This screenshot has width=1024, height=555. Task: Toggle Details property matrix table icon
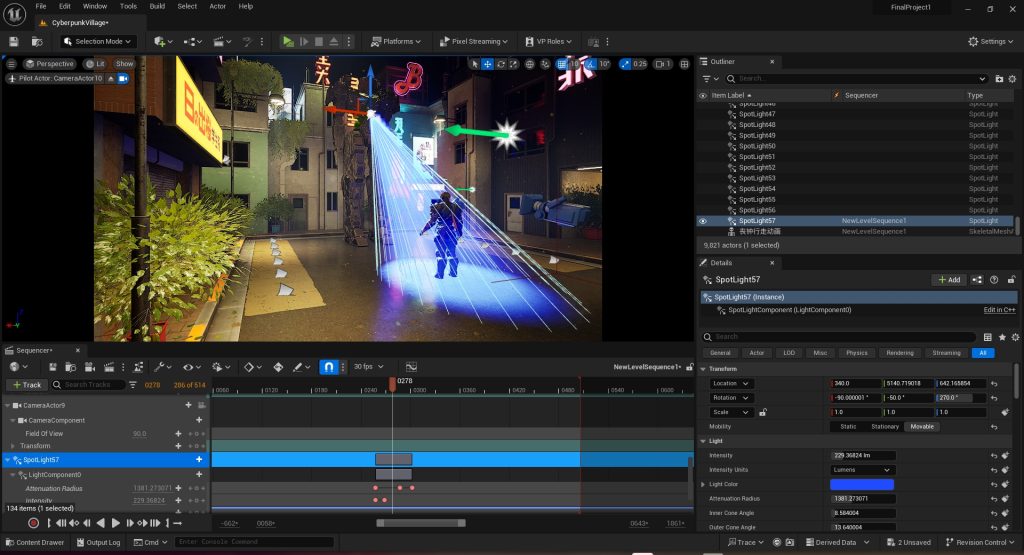click(987, 337)
